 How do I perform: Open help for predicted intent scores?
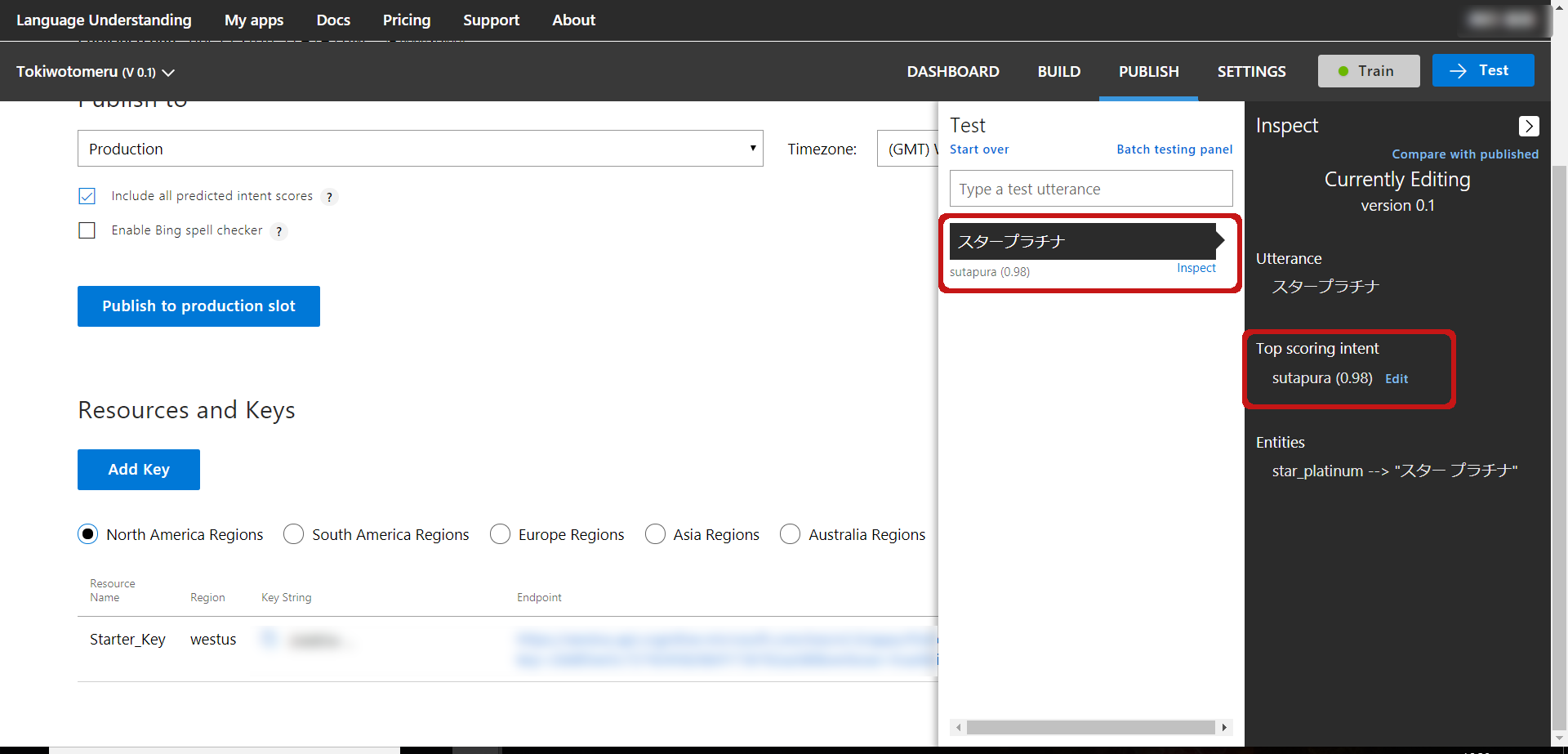pyautogui.click(x=329, y=197)
